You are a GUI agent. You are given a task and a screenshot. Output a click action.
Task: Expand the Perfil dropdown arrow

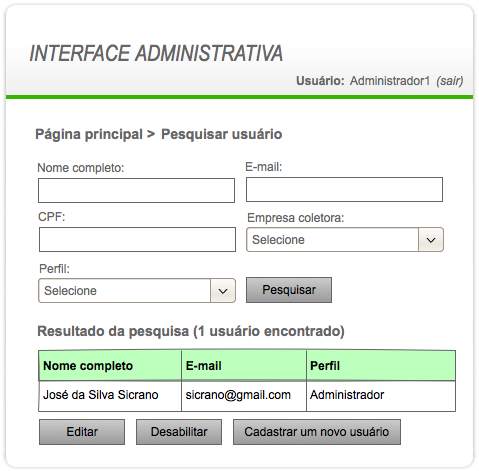coord(223,291)
